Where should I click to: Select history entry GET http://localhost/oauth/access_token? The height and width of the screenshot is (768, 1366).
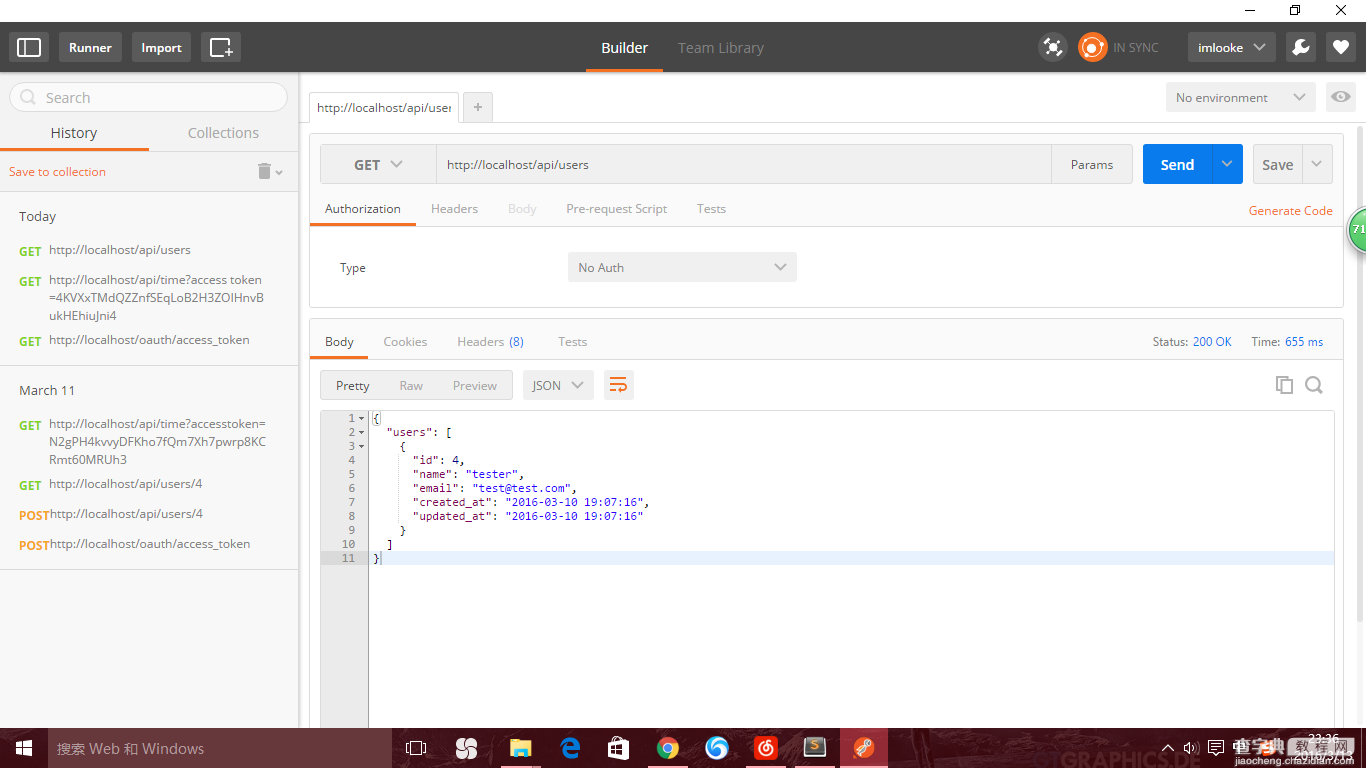(149, 340)
